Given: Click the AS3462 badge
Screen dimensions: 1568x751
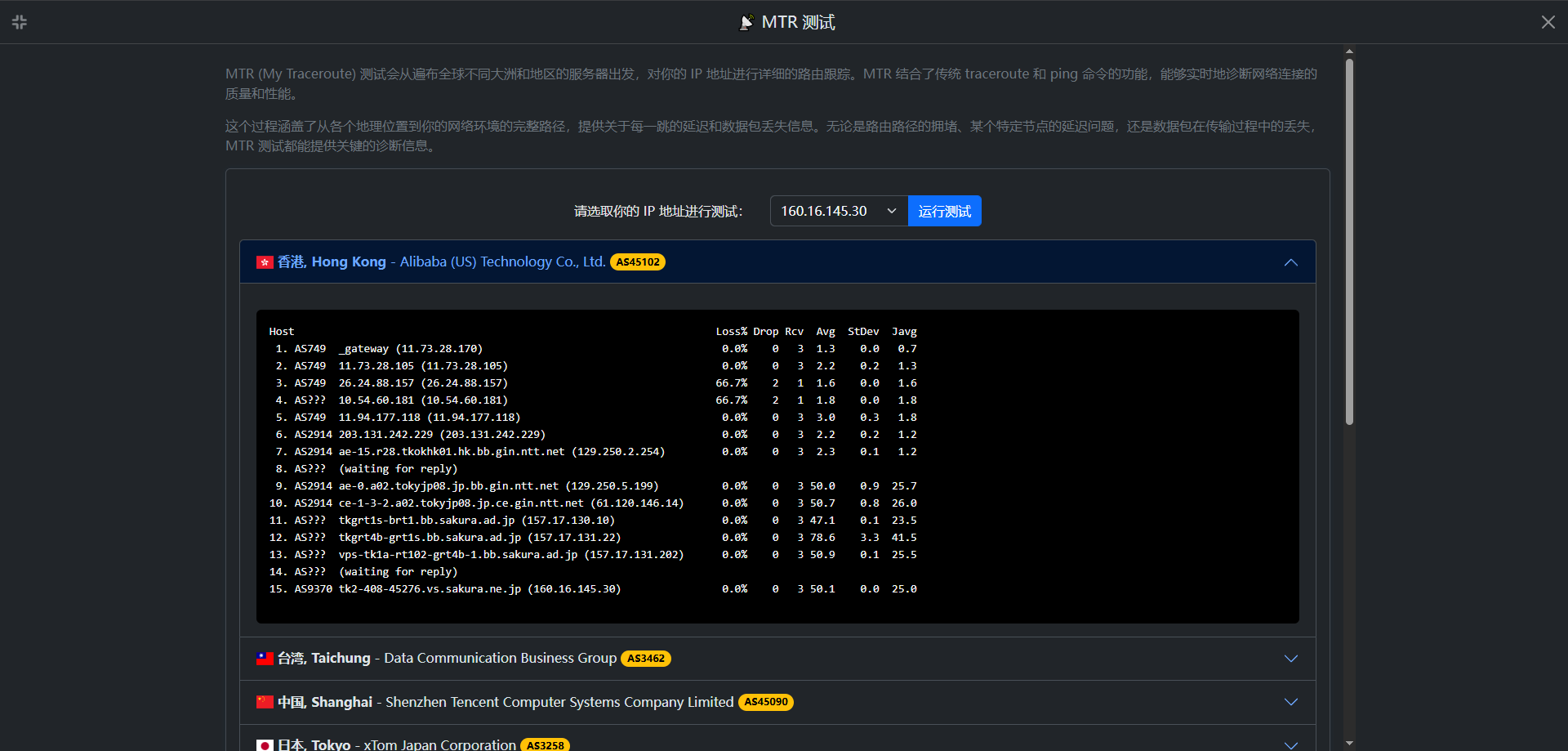Looking at the screenshot, I should click(x=646, y=659).
